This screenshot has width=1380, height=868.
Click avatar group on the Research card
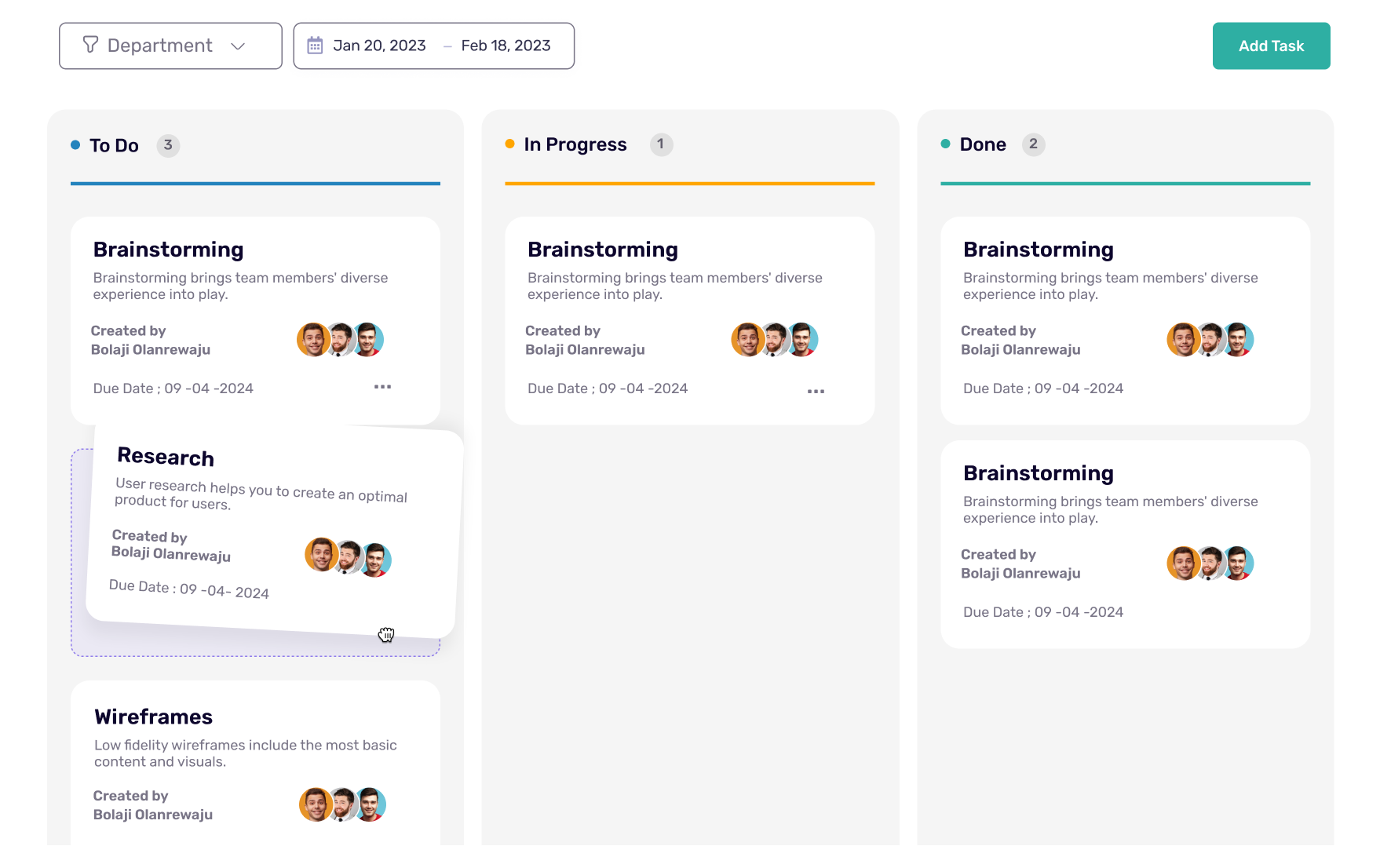click(x=348, y=557)
